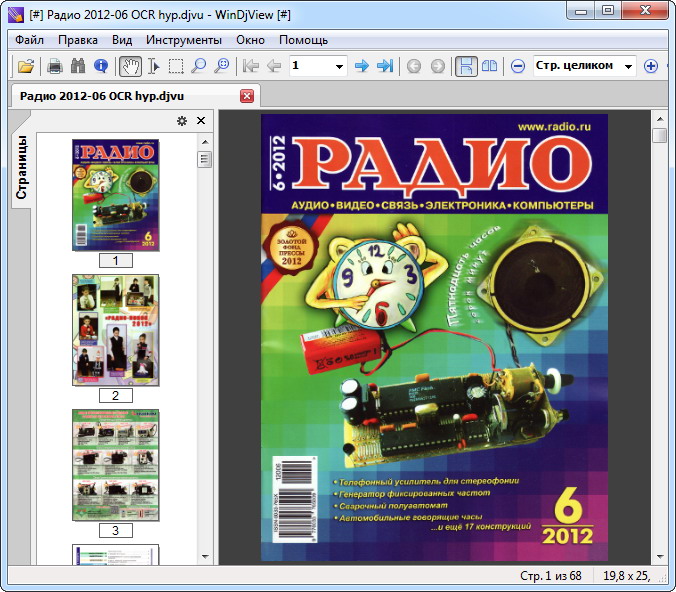The width and height of the screenshot is (676, 592).
Task: Open the Инструменты menu
Action: [184, 40]
